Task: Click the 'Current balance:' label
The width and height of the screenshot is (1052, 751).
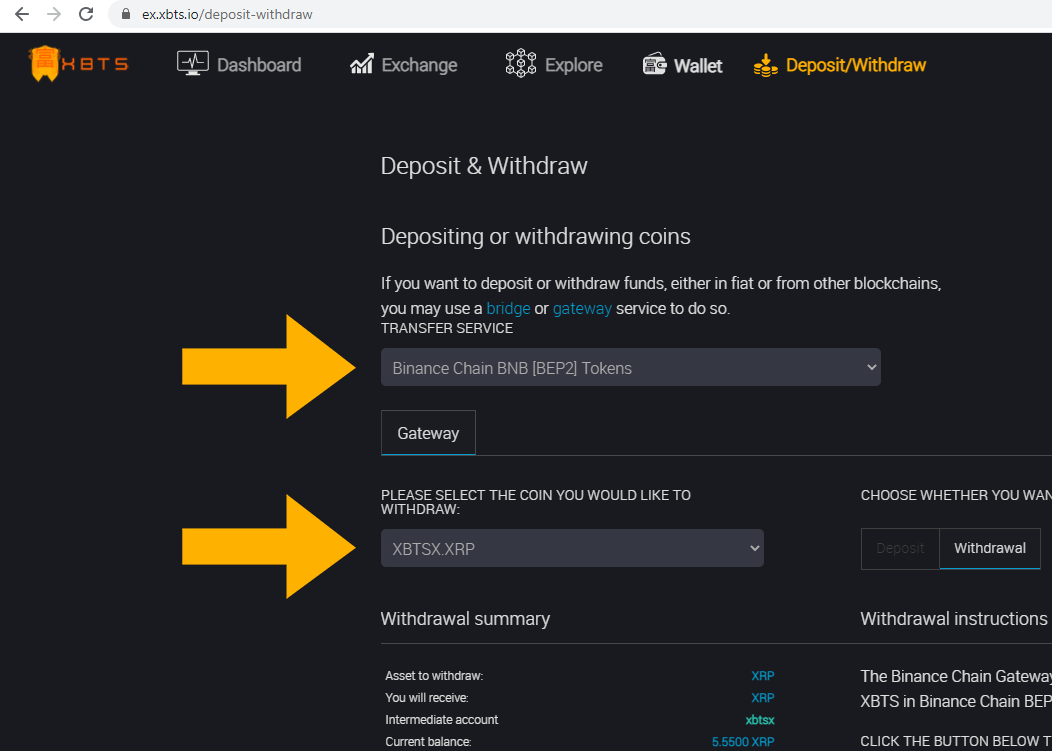Action: coord(428,742)
